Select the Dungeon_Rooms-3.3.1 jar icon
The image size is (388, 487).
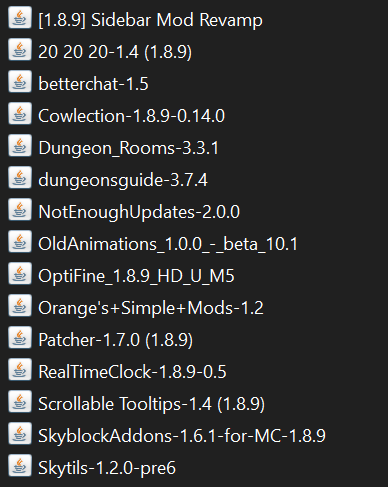20,146
